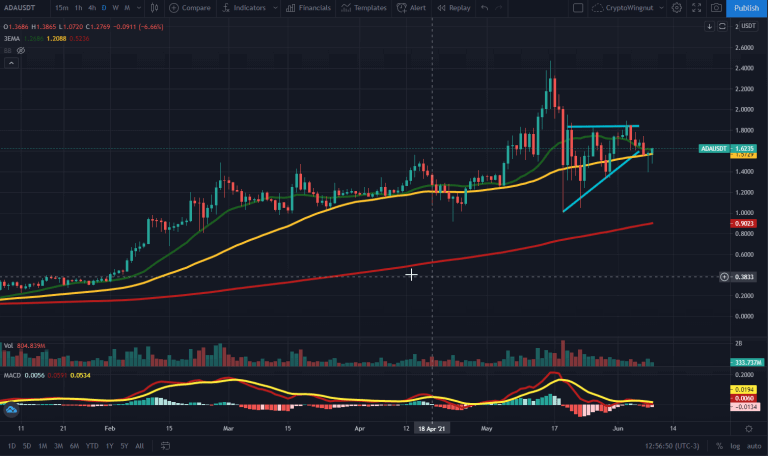Select the MACD indicator legend
The image size is (768, 456).
(12, 375)
